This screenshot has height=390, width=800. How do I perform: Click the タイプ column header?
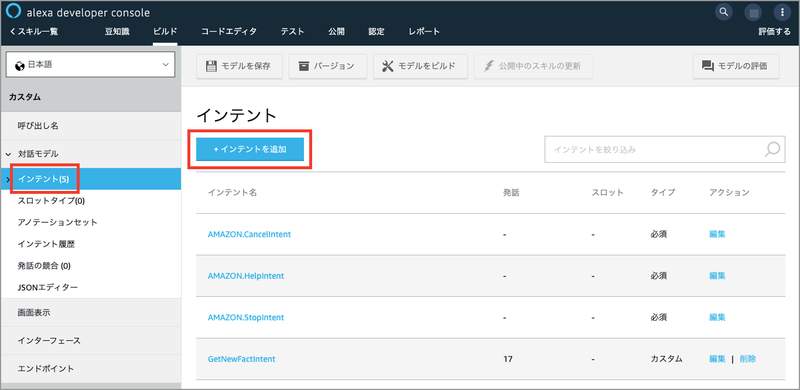pyautogui.click(x=663, y=192)
